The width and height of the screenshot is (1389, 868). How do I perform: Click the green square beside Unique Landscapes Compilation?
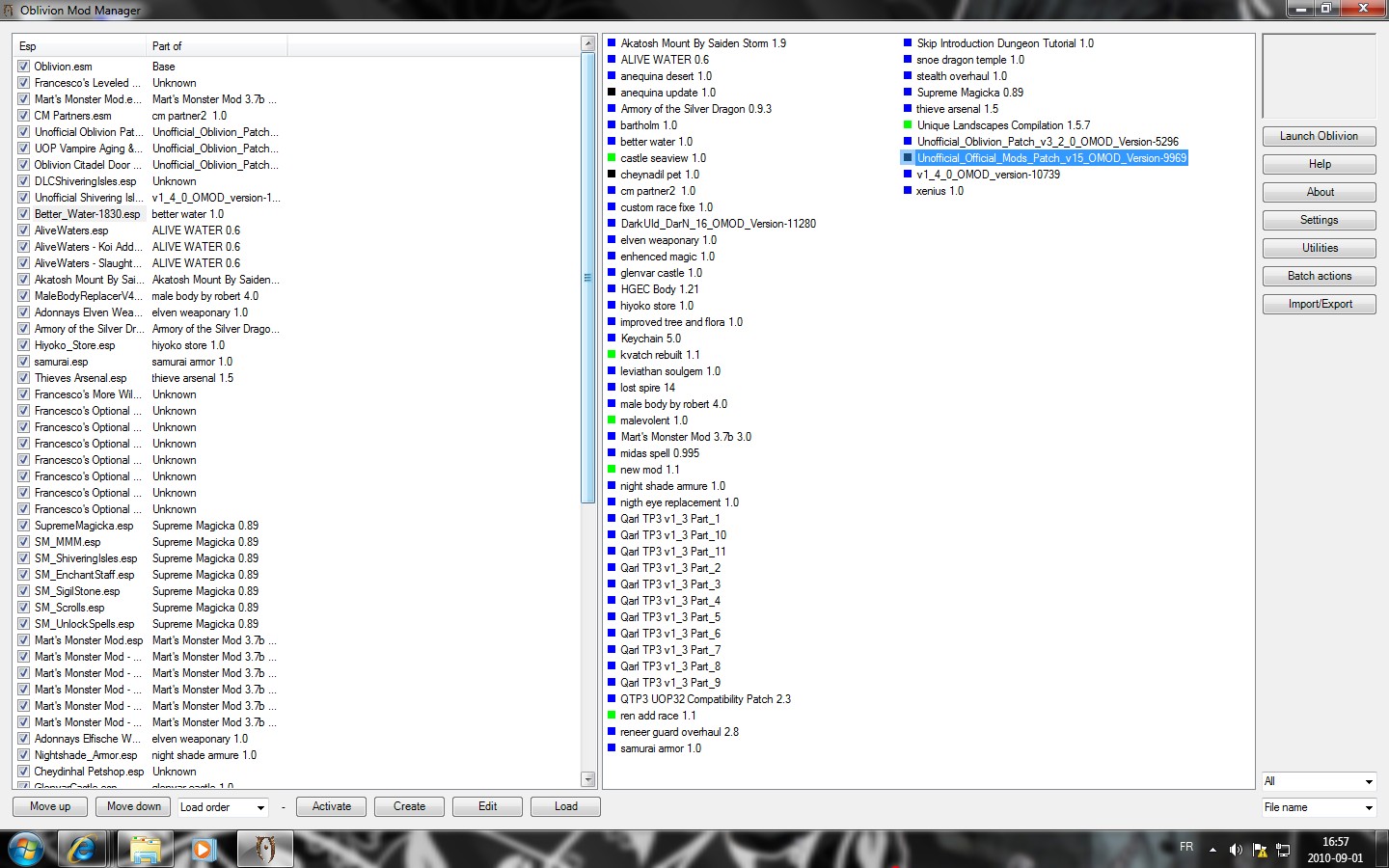click(908, 125)
